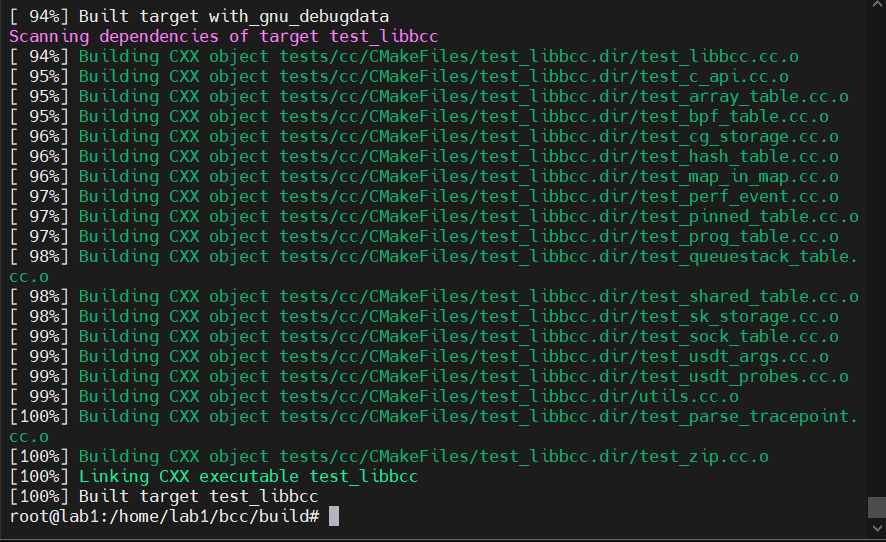Image resolution: width=886 pixels, height=542 pixels.
Task: Click the scrollbar thumb at bottom right
Action: (x=876, y=507)
